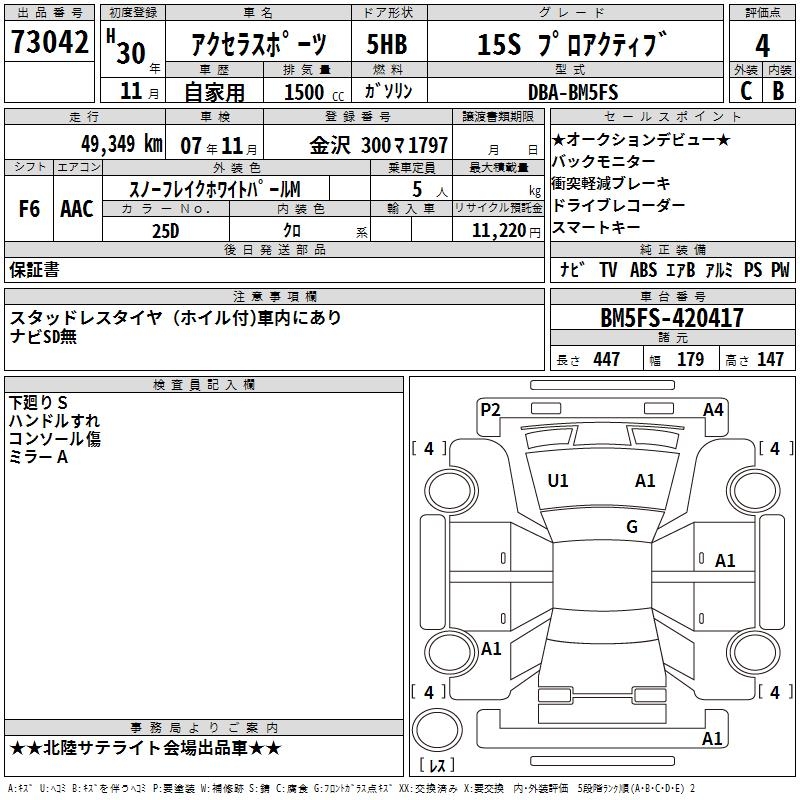
Task: Select exterior color スノーフレイクホワイトパールM
Action: click(214, 189)
